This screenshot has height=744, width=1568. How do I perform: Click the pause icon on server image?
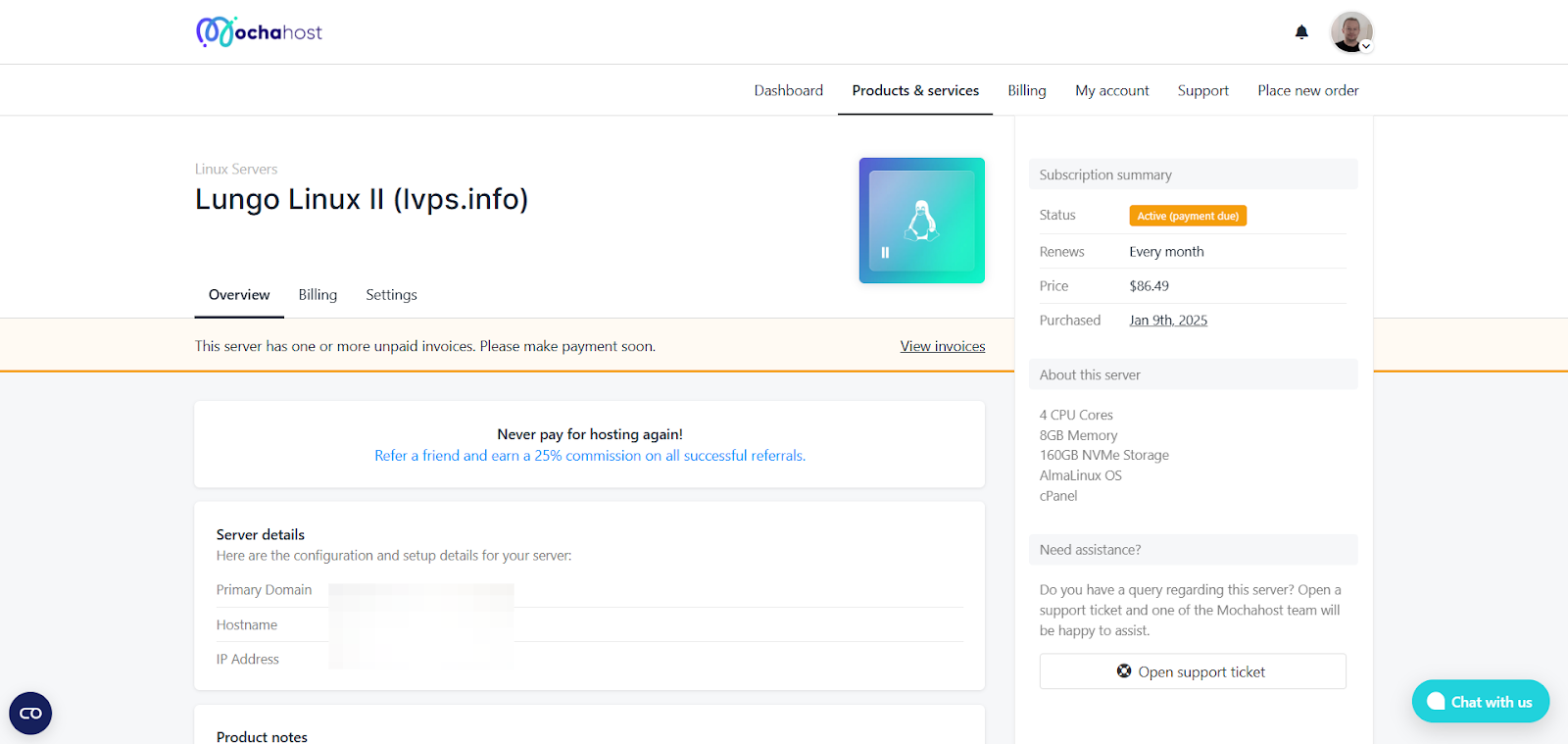(885, 252)
